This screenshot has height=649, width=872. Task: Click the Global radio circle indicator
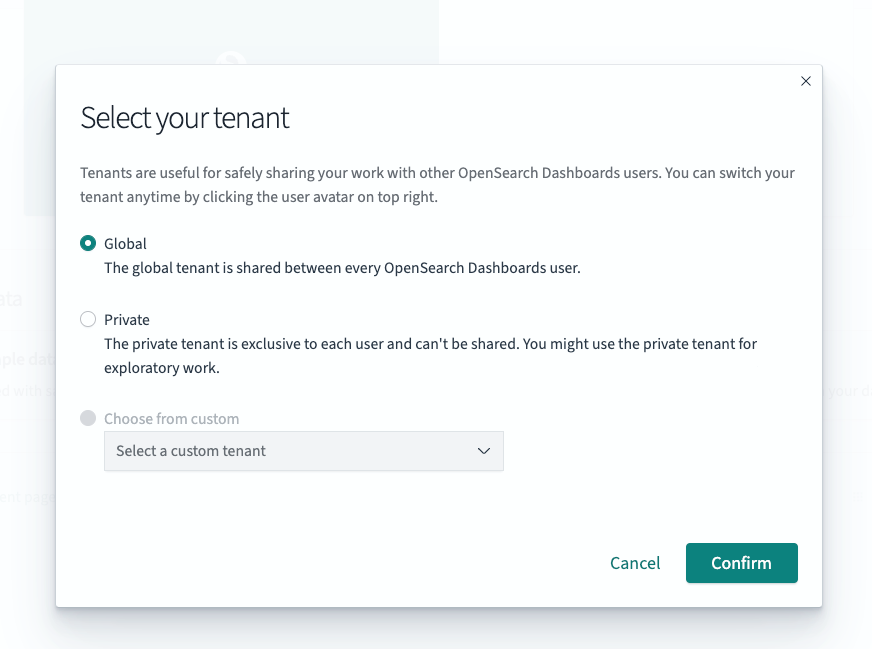pos(88,243)
